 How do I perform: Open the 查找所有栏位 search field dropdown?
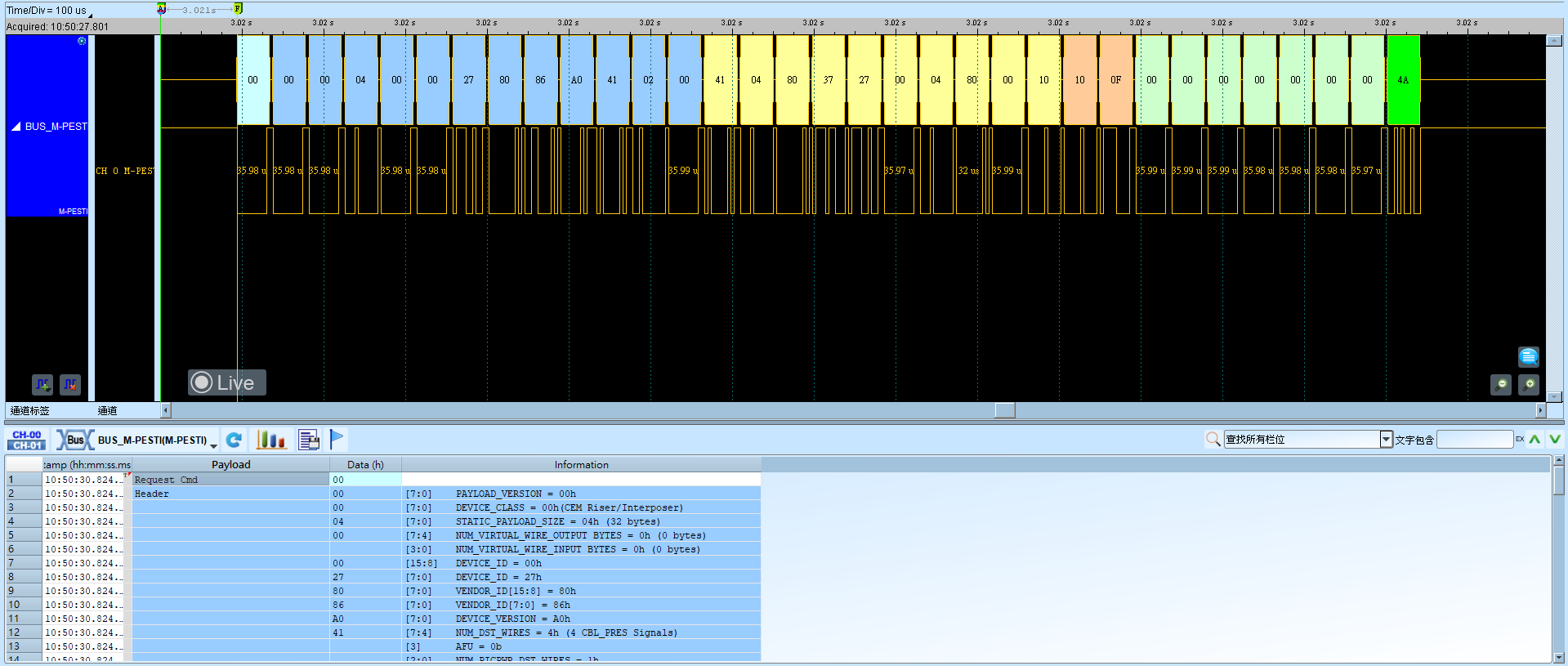1386,440
